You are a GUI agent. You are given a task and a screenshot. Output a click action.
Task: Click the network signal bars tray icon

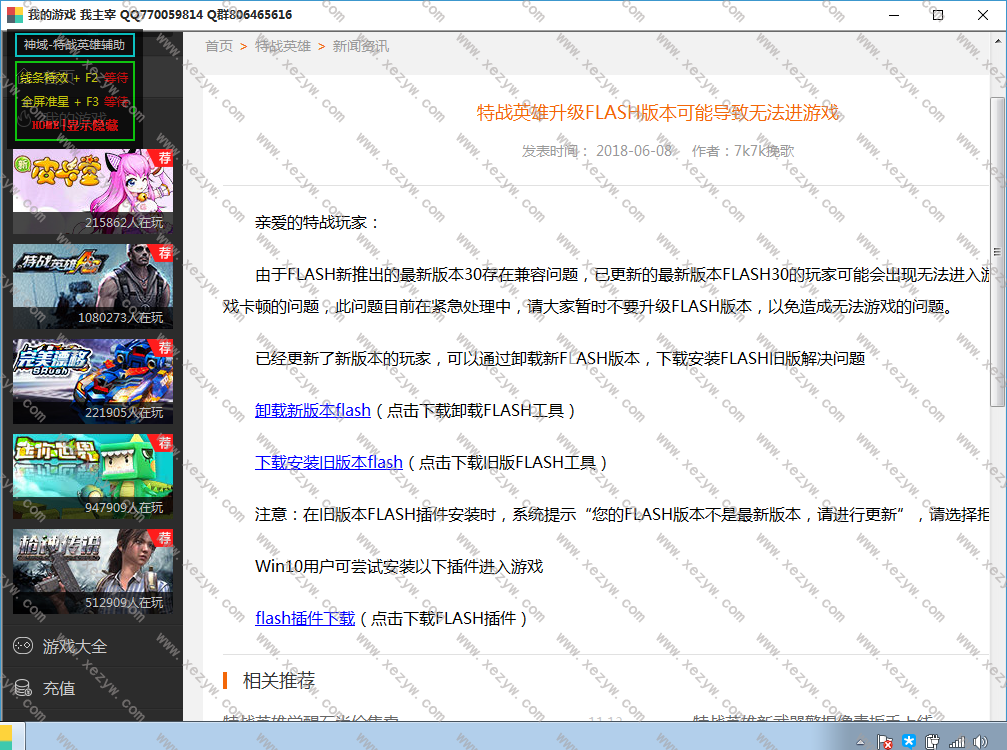956,741
